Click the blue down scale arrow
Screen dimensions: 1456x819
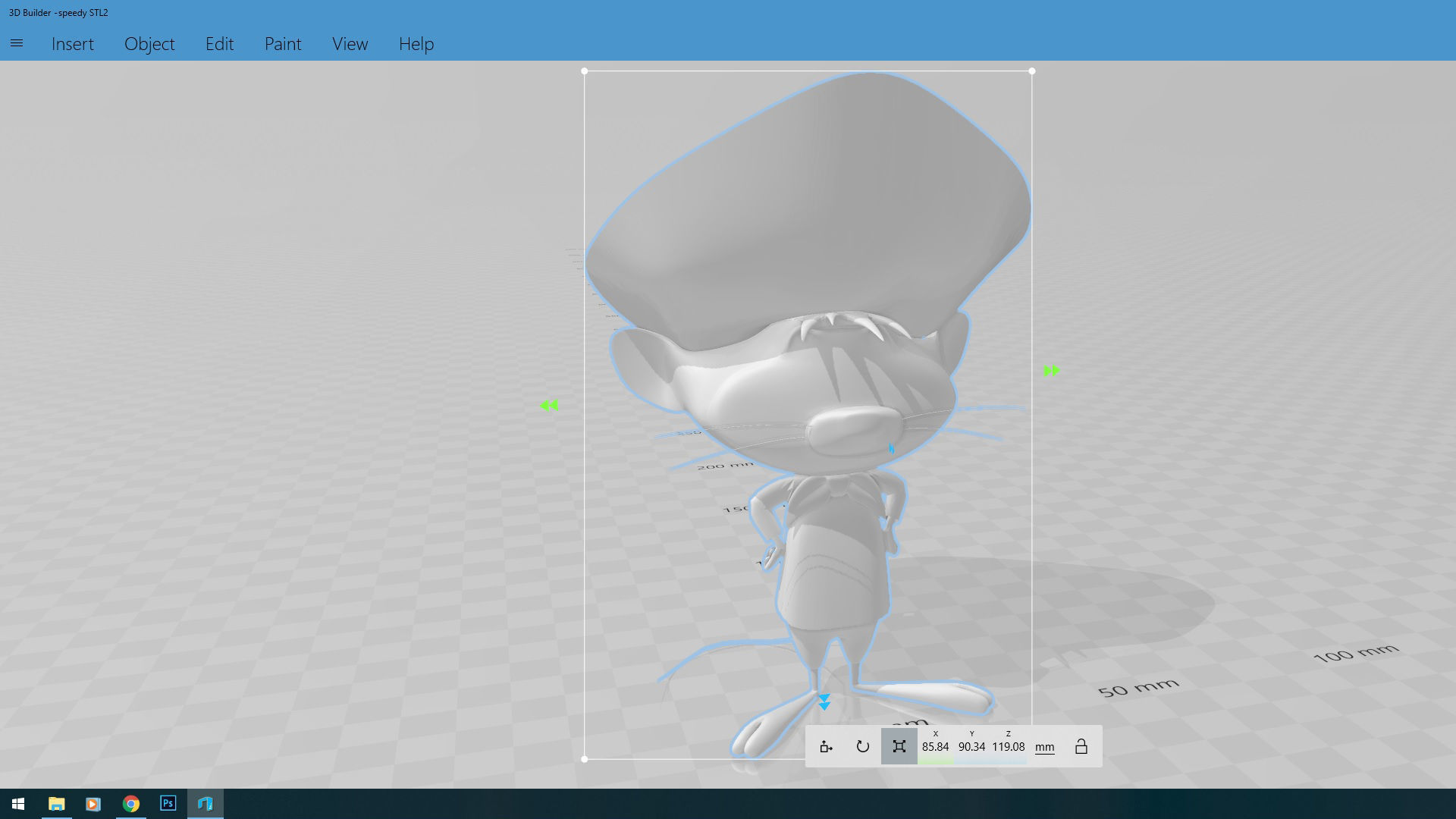pyautogui.click(x=824, y=701)
